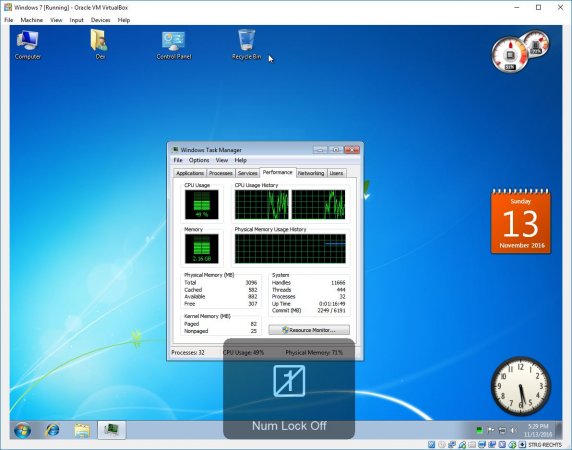Click the volume speaker tray icon
The image size is (572, 450).
coord(513,430)
